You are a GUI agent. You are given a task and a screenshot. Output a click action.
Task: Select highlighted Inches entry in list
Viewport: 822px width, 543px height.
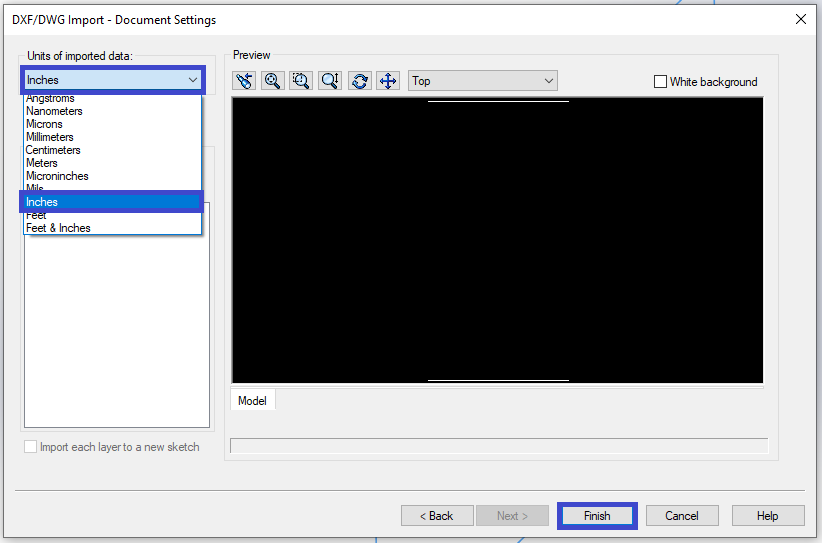click(x=112, y=202)
